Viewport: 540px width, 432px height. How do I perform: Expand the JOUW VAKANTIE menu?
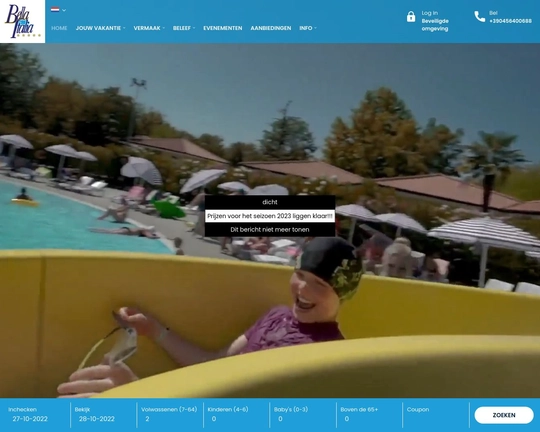101,28
